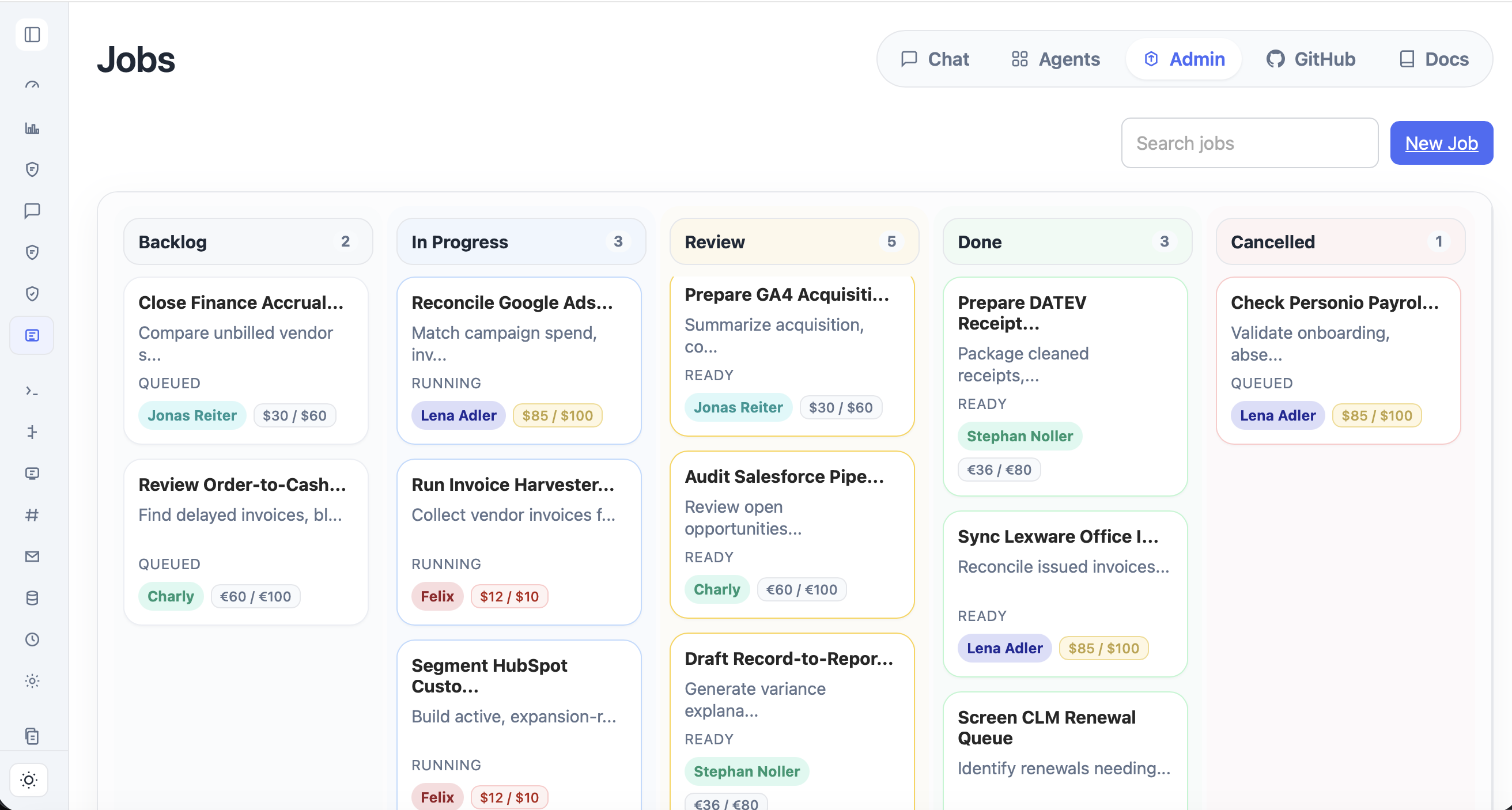The height and width of the screenshot is (810, 1512).
Task: Open the speech bubble sidebar icon
Action: (x=32, y=211)
